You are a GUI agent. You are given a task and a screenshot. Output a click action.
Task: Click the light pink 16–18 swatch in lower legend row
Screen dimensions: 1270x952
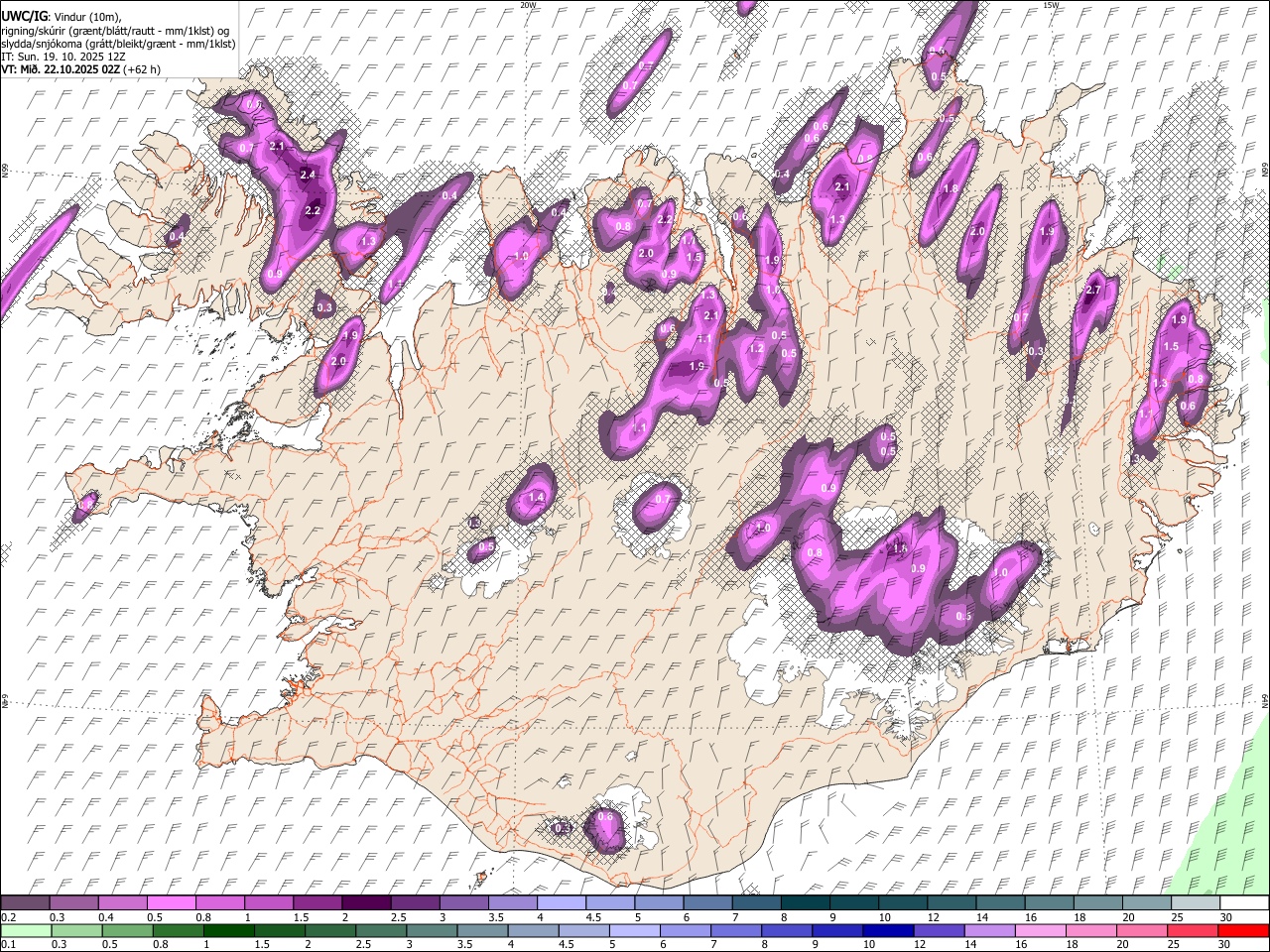click(x=1039, y=931)
